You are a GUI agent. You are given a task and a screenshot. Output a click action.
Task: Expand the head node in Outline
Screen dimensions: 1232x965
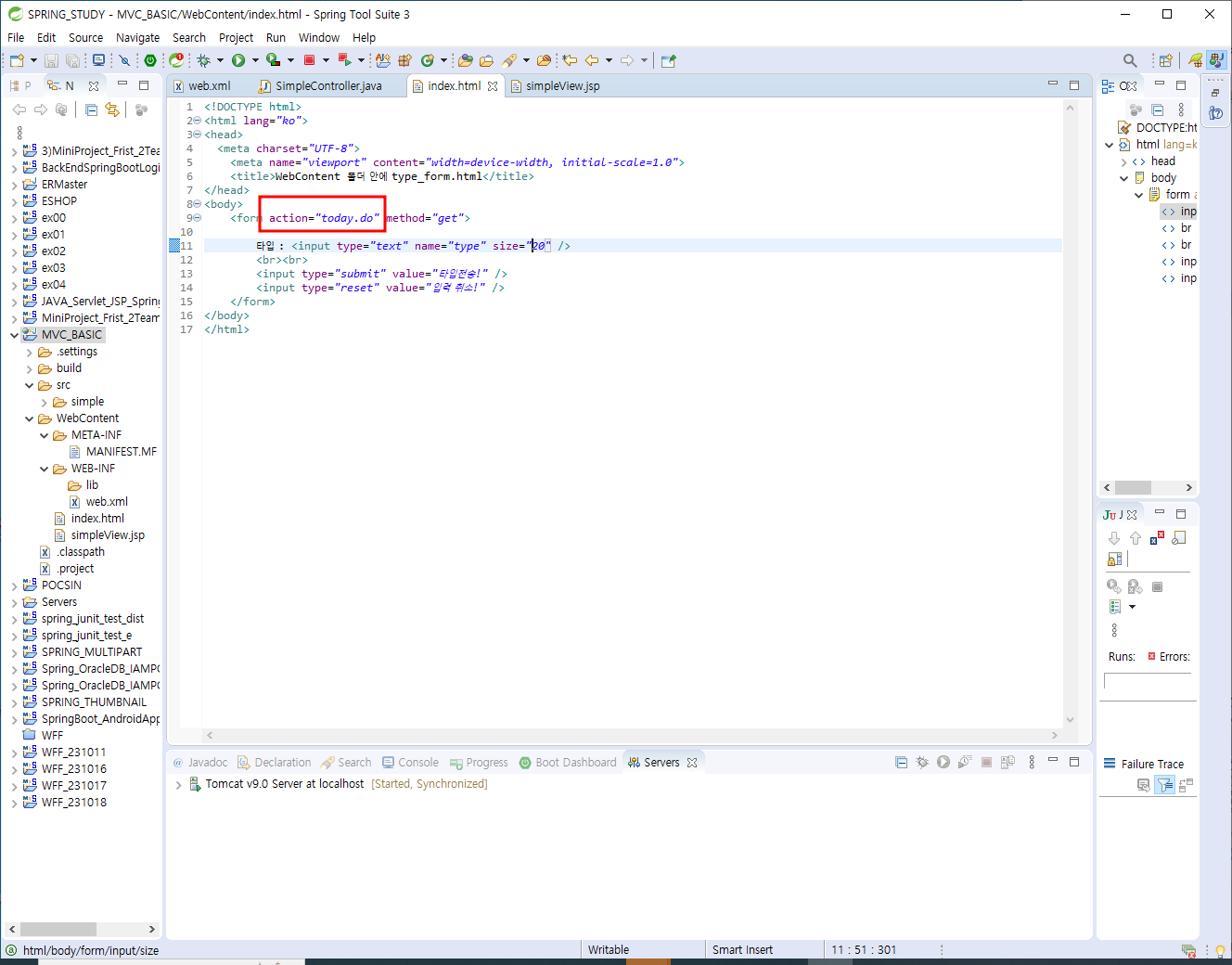click(1123, 161)
